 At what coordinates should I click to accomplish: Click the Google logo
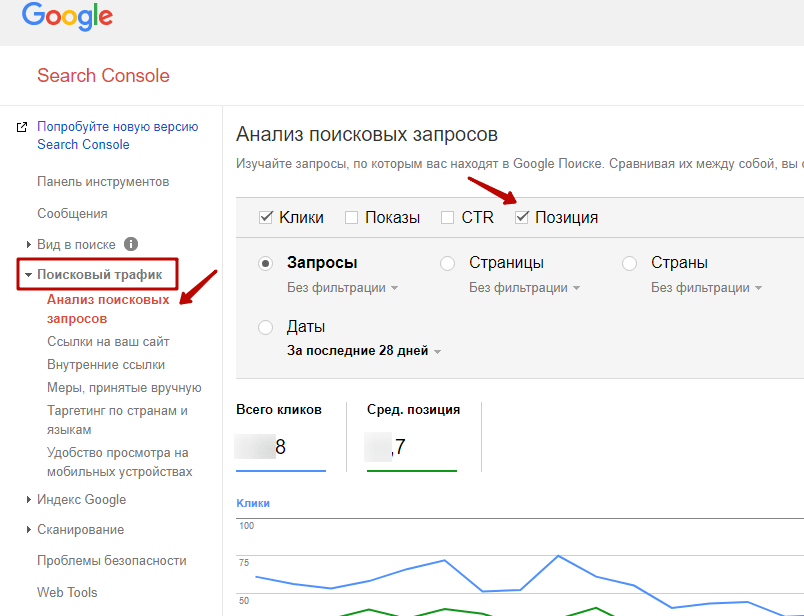coord(67,17)
